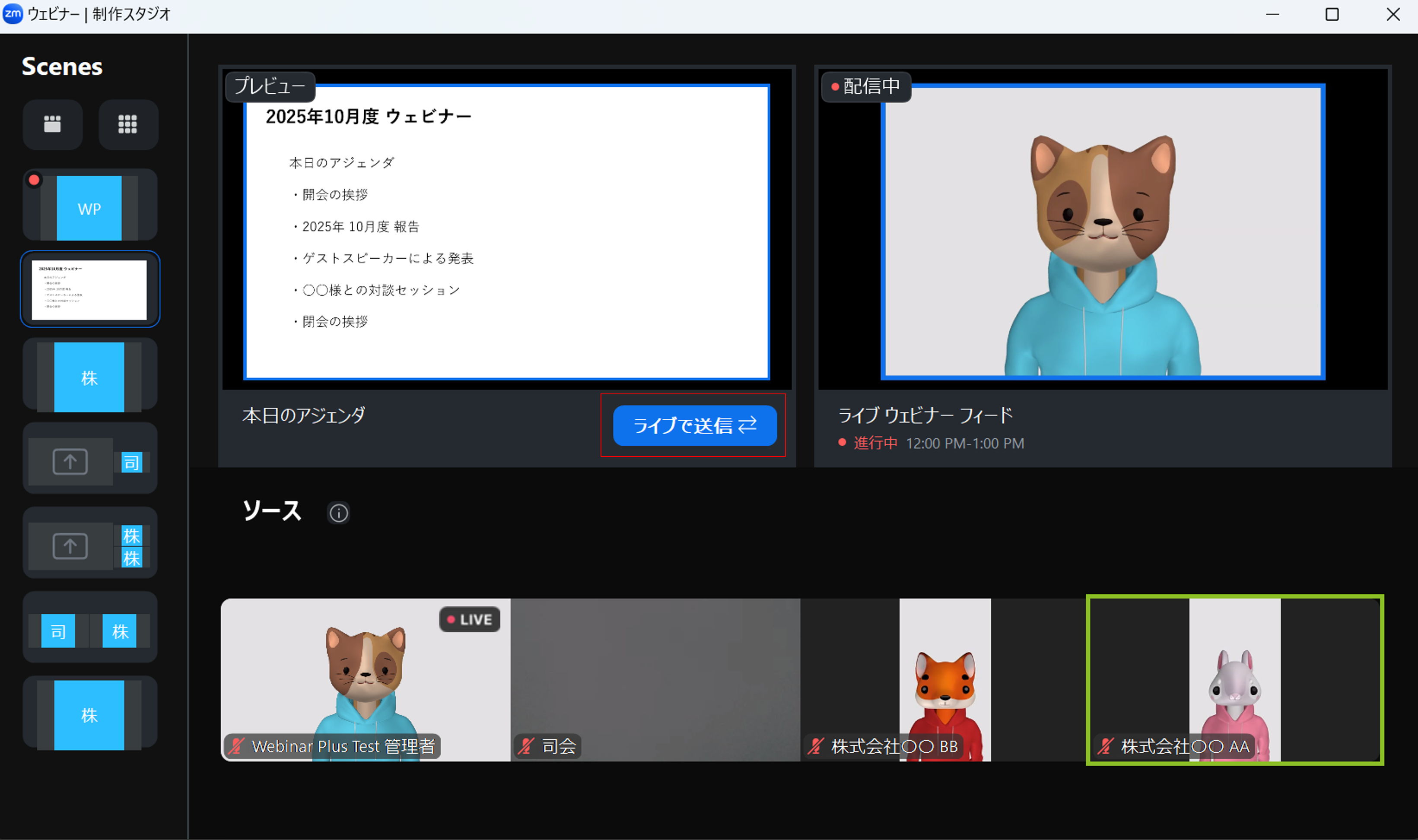
Task: Select the scene with 司 and 株 side by side
Action: coord(90,627)
